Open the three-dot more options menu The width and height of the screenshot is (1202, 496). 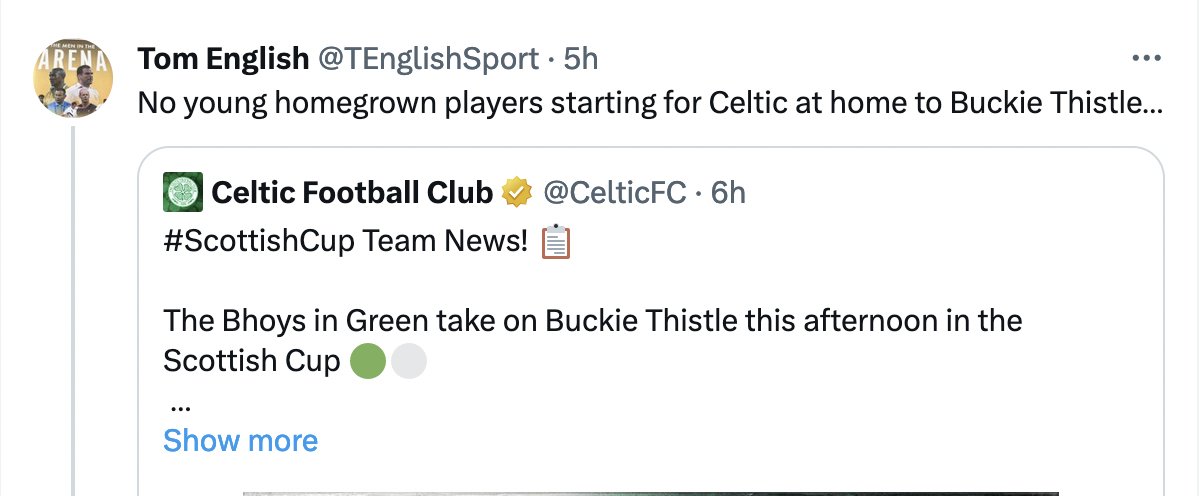pos(1146,59)
